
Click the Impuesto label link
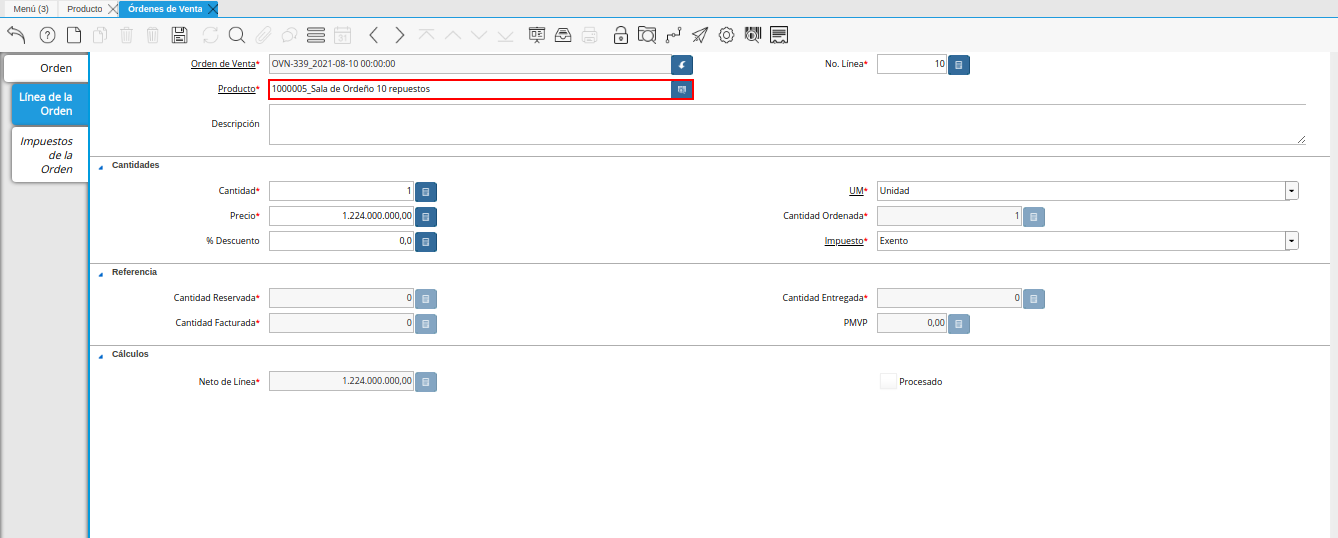coord(842,241)
